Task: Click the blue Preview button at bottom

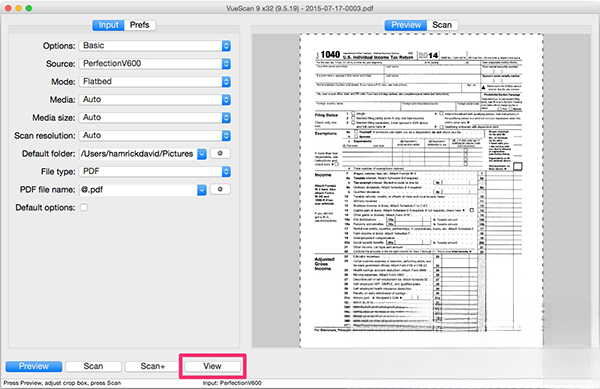Action: point(34,366)
